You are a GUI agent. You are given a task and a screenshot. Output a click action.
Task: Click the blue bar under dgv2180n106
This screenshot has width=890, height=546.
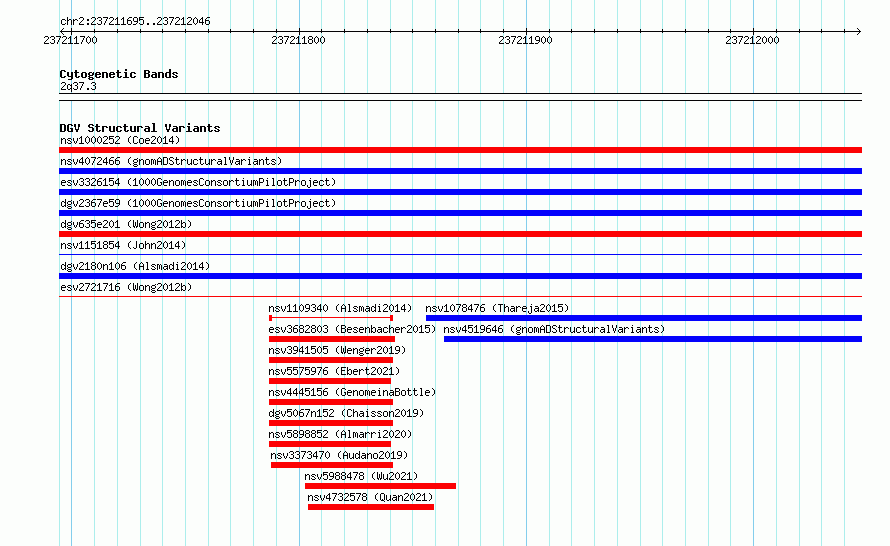point(460,276)
